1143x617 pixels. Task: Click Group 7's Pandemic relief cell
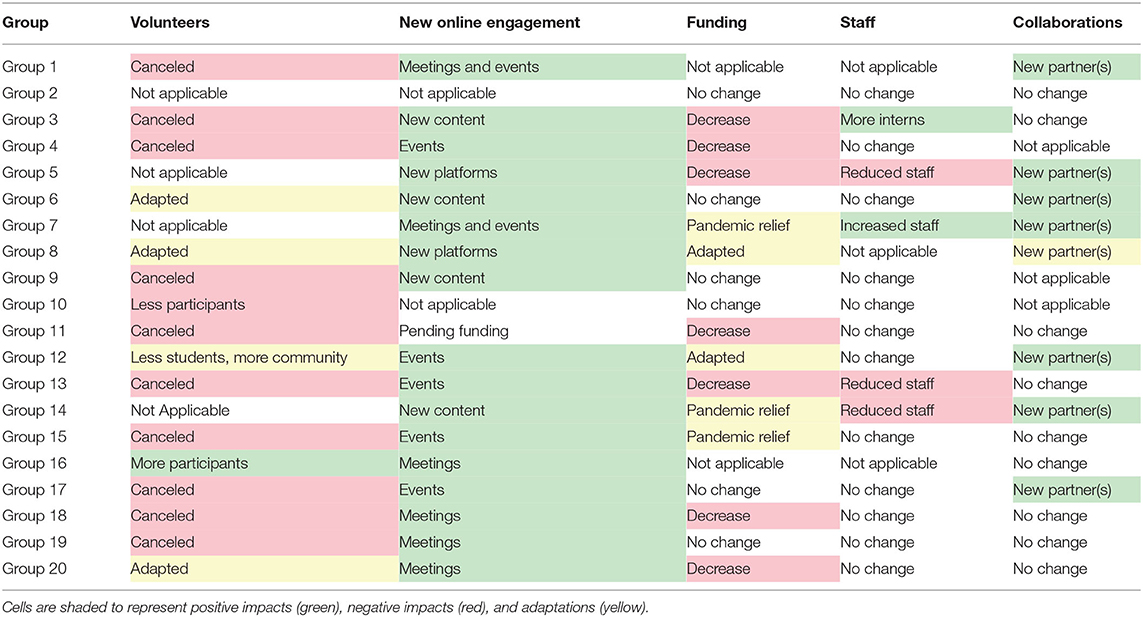(763, 225)
